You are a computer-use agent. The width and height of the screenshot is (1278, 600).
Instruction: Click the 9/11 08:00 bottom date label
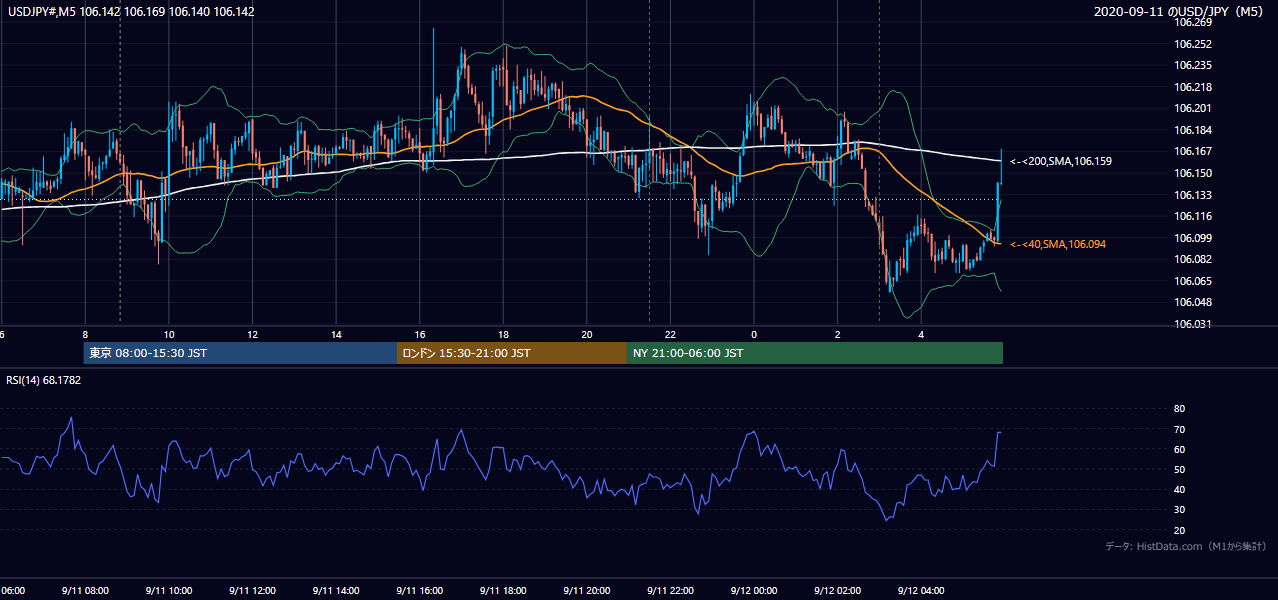pyautogui.click(x=84, y=590)
